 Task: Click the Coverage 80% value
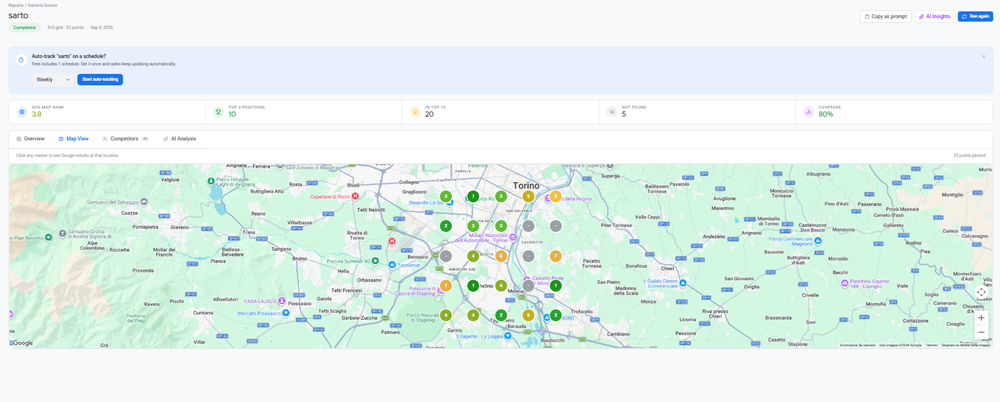[x=827, y=114]
